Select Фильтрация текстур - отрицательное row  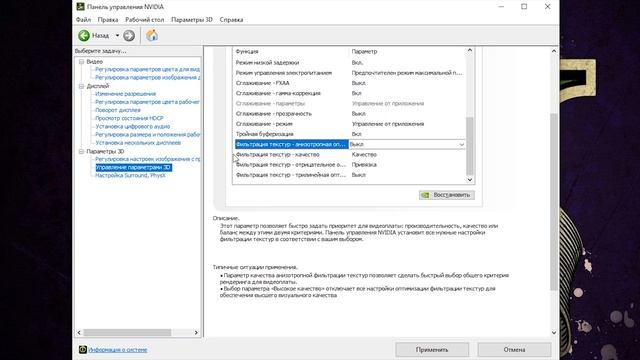350,165
